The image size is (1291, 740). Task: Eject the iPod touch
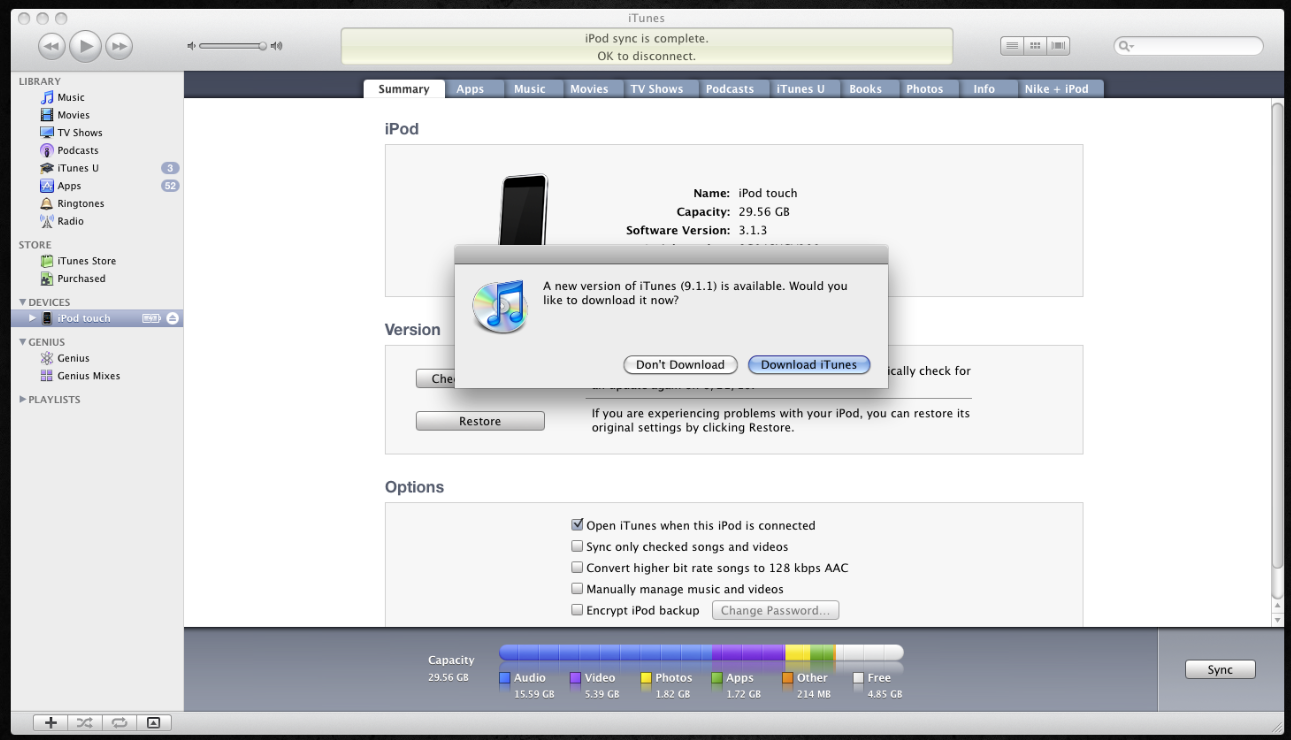click(172, 318)
